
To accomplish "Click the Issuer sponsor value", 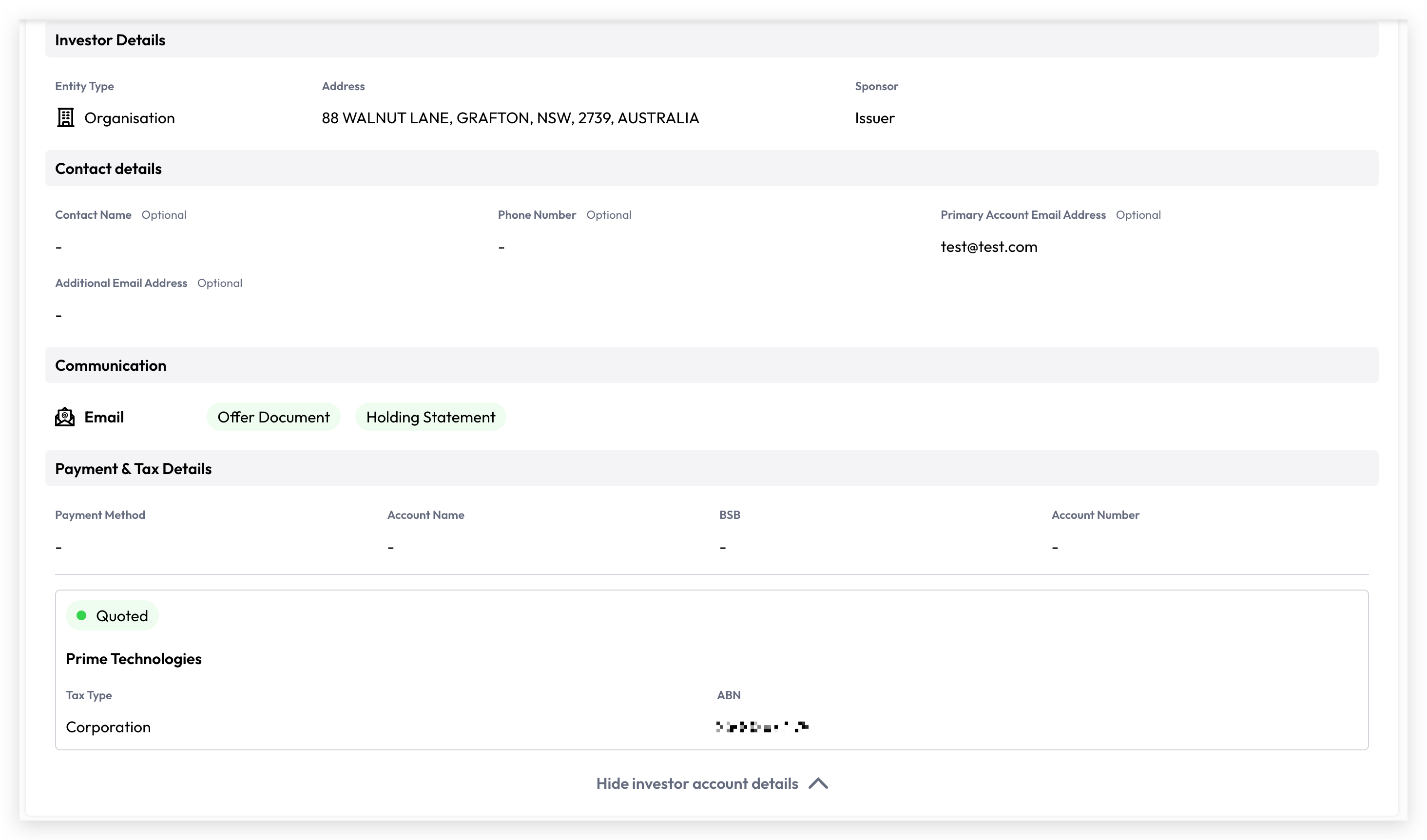I will point(875,118).
